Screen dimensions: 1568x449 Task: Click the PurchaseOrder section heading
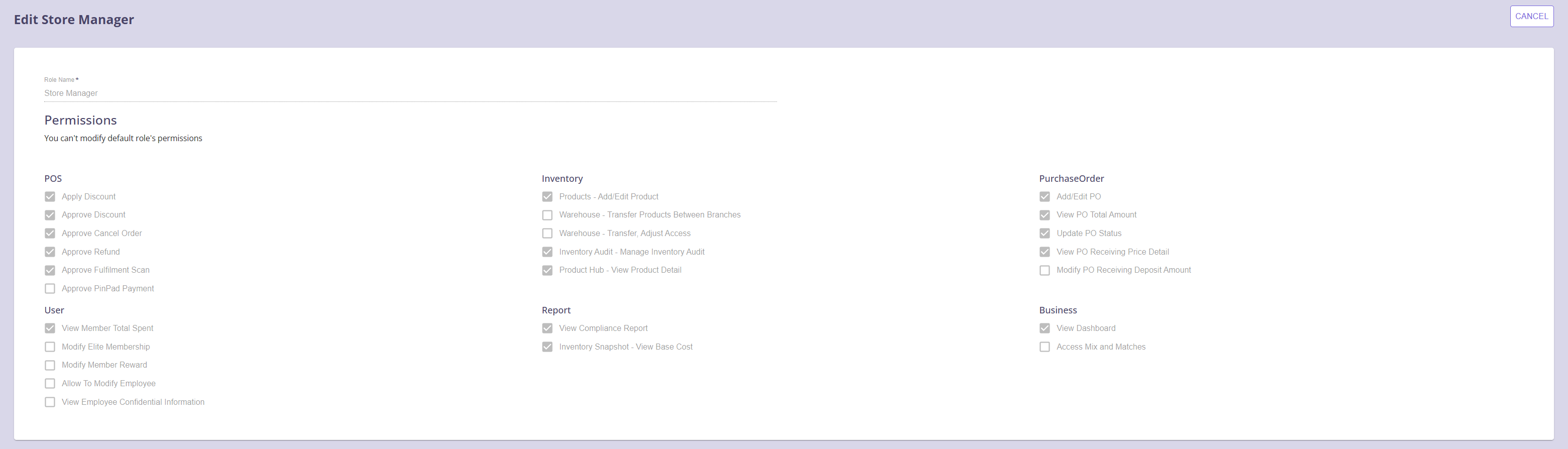[x=1071, y=178]
